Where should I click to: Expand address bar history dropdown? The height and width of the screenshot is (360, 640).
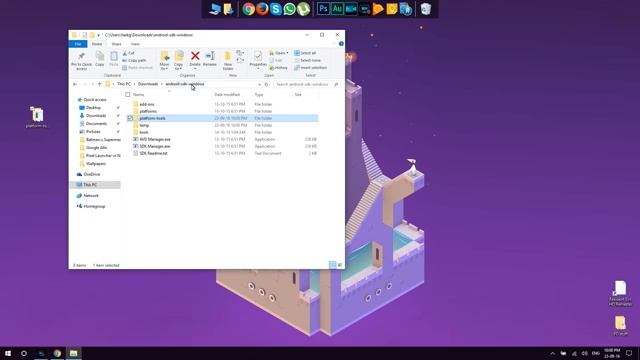point(259,84)
